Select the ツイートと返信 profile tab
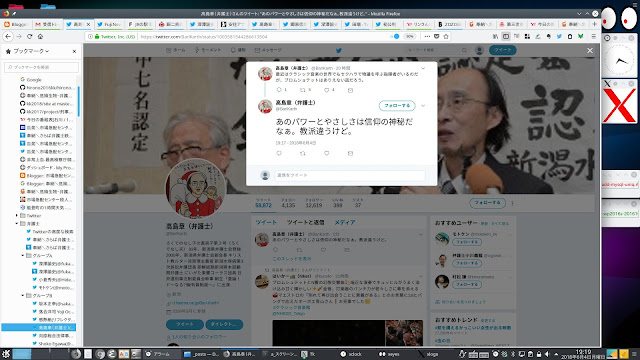The image size is (640, 360). pyautogui.click(x=305, y=222)
